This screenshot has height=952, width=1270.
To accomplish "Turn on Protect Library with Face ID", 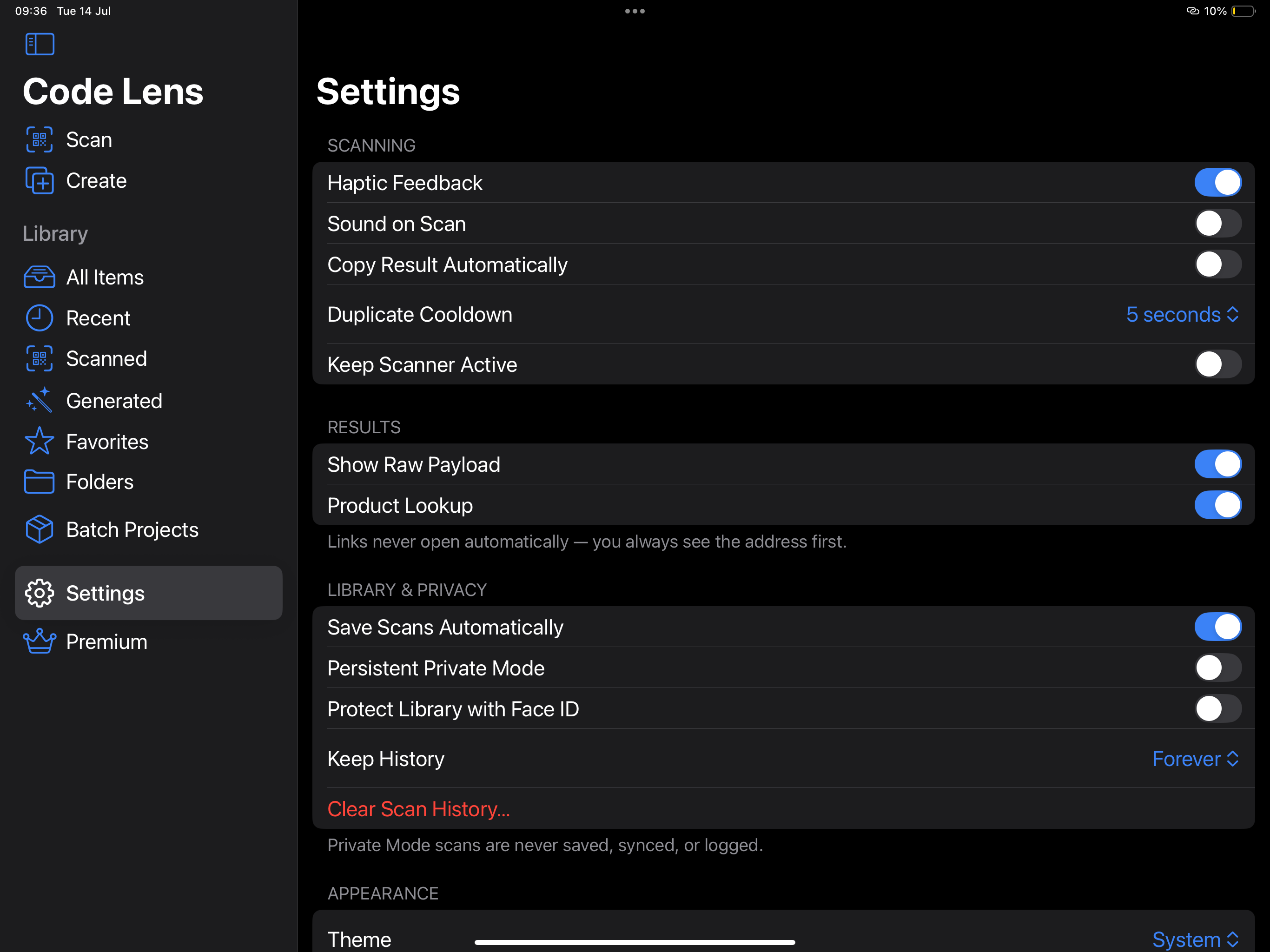I will (x=1218, y=708).
